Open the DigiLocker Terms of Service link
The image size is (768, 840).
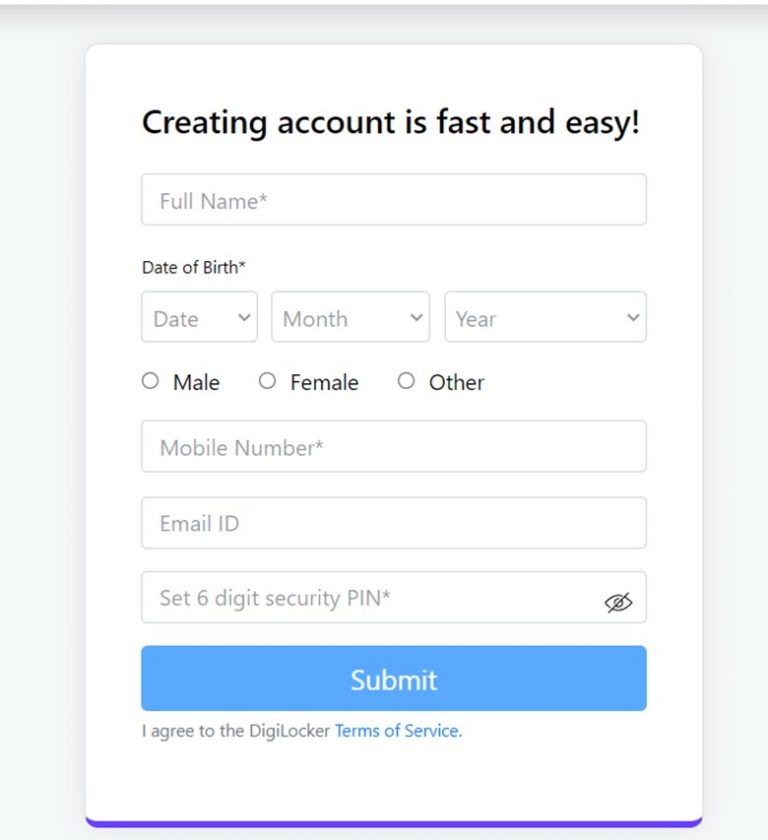click(x=394, y=730)
